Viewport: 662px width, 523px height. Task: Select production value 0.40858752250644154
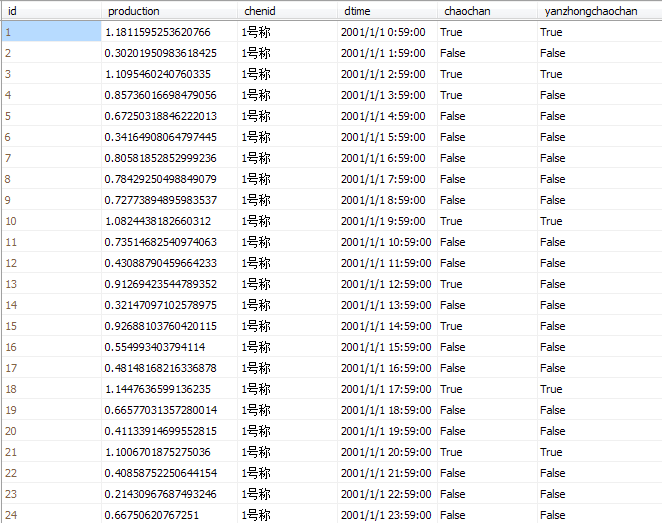160,473
